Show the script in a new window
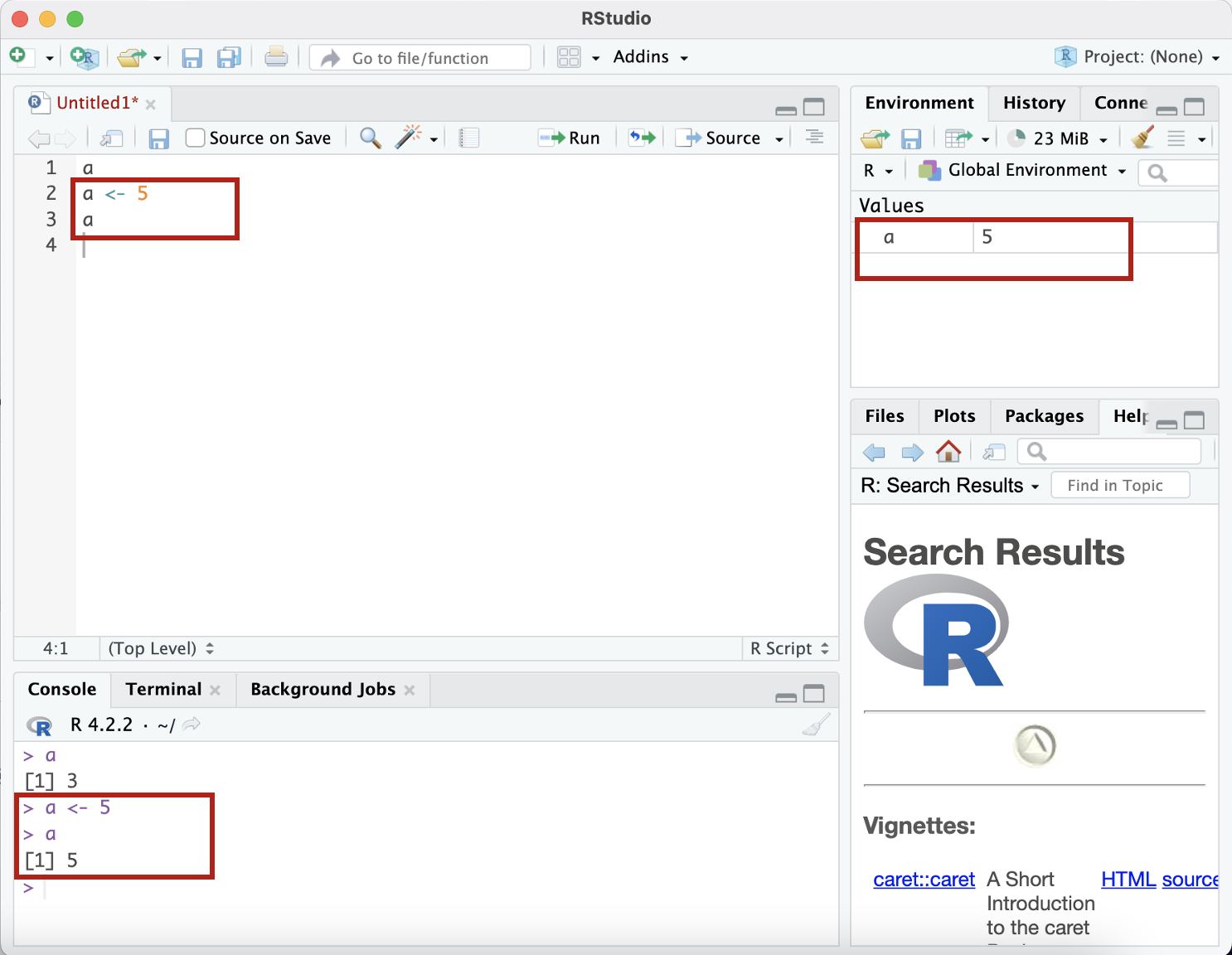Image resolution: width=1232 pixels, height=955 pixels. (111, 138)
